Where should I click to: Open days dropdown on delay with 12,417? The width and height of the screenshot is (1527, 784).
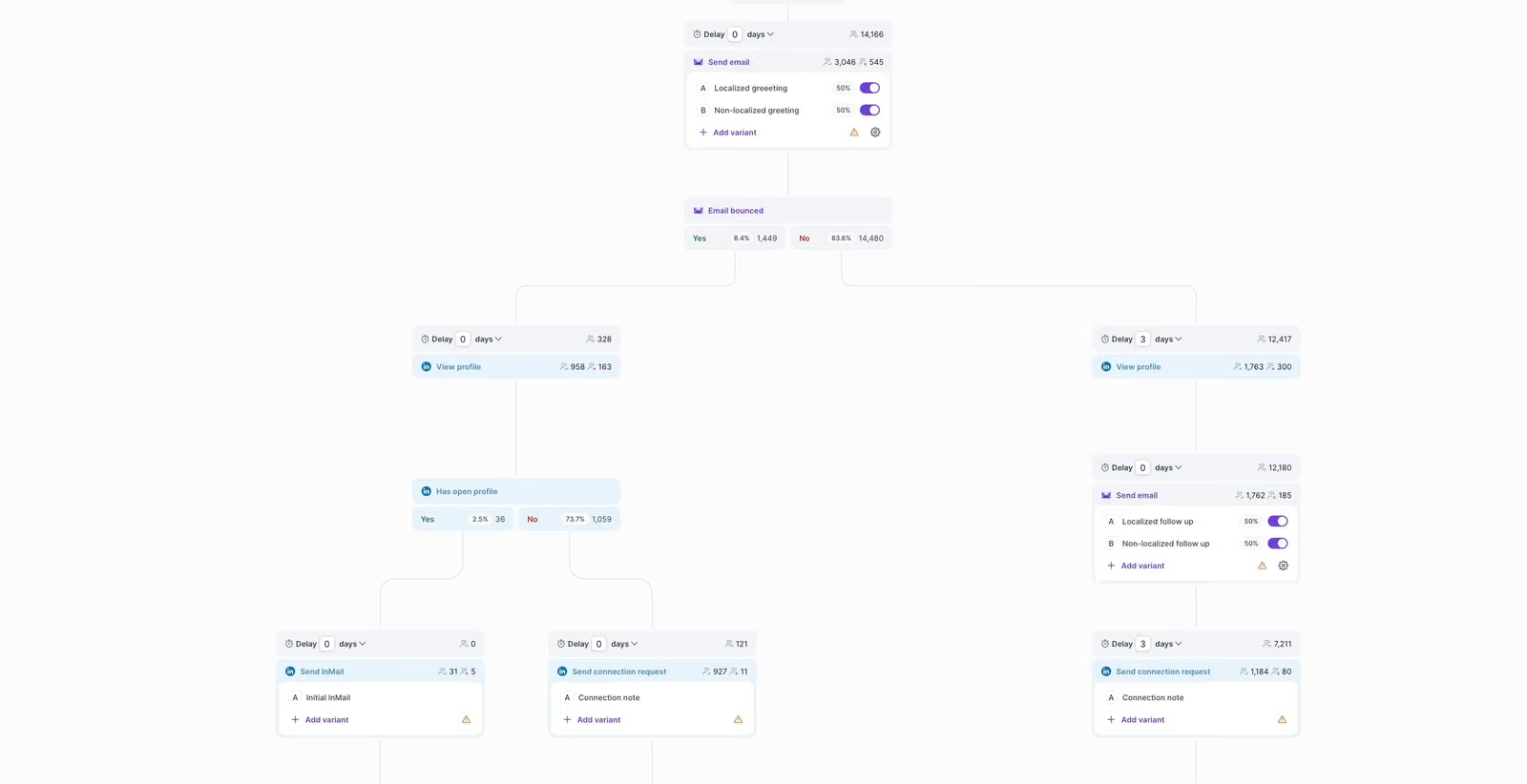[1168, 339]
